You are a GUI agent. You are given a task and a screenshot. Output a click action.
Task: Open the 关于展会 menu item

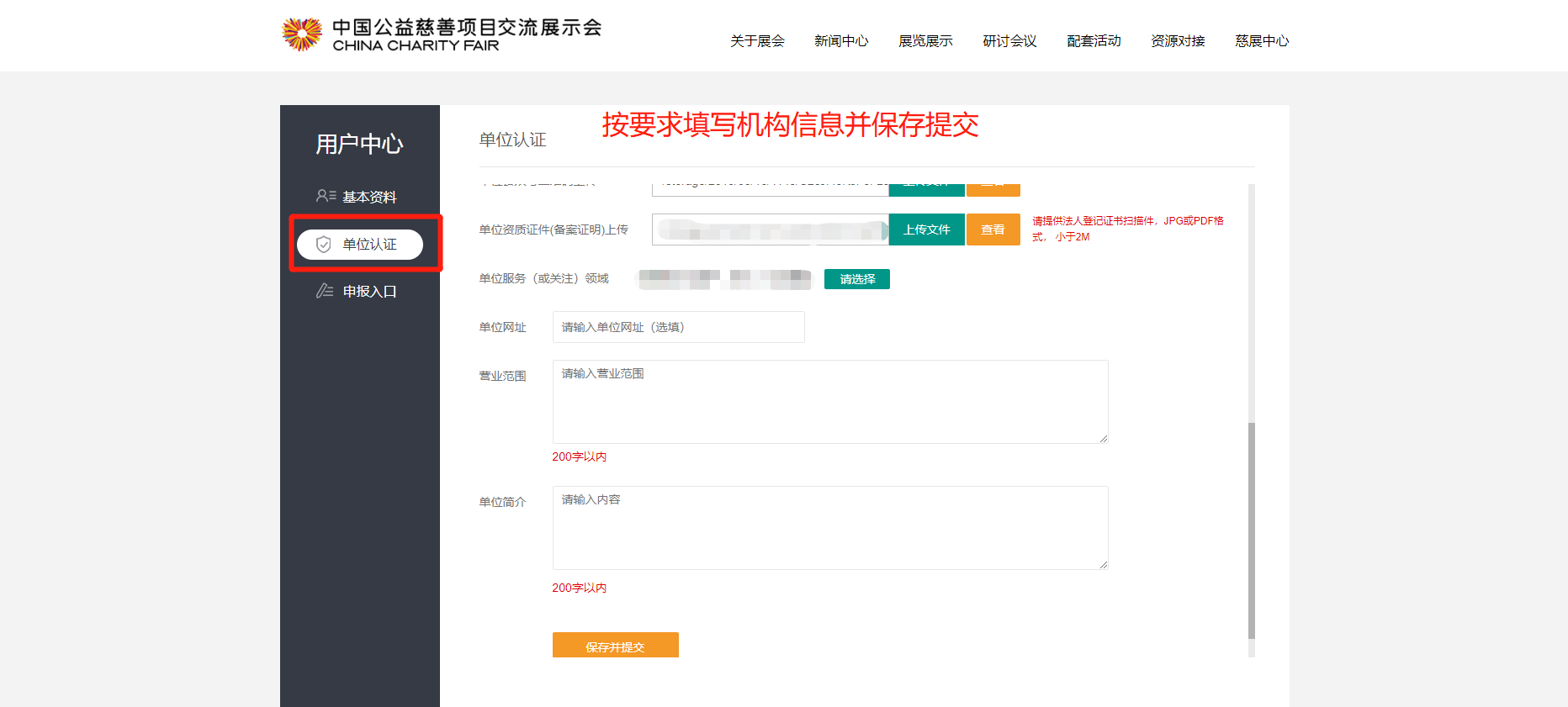(757, 41)
